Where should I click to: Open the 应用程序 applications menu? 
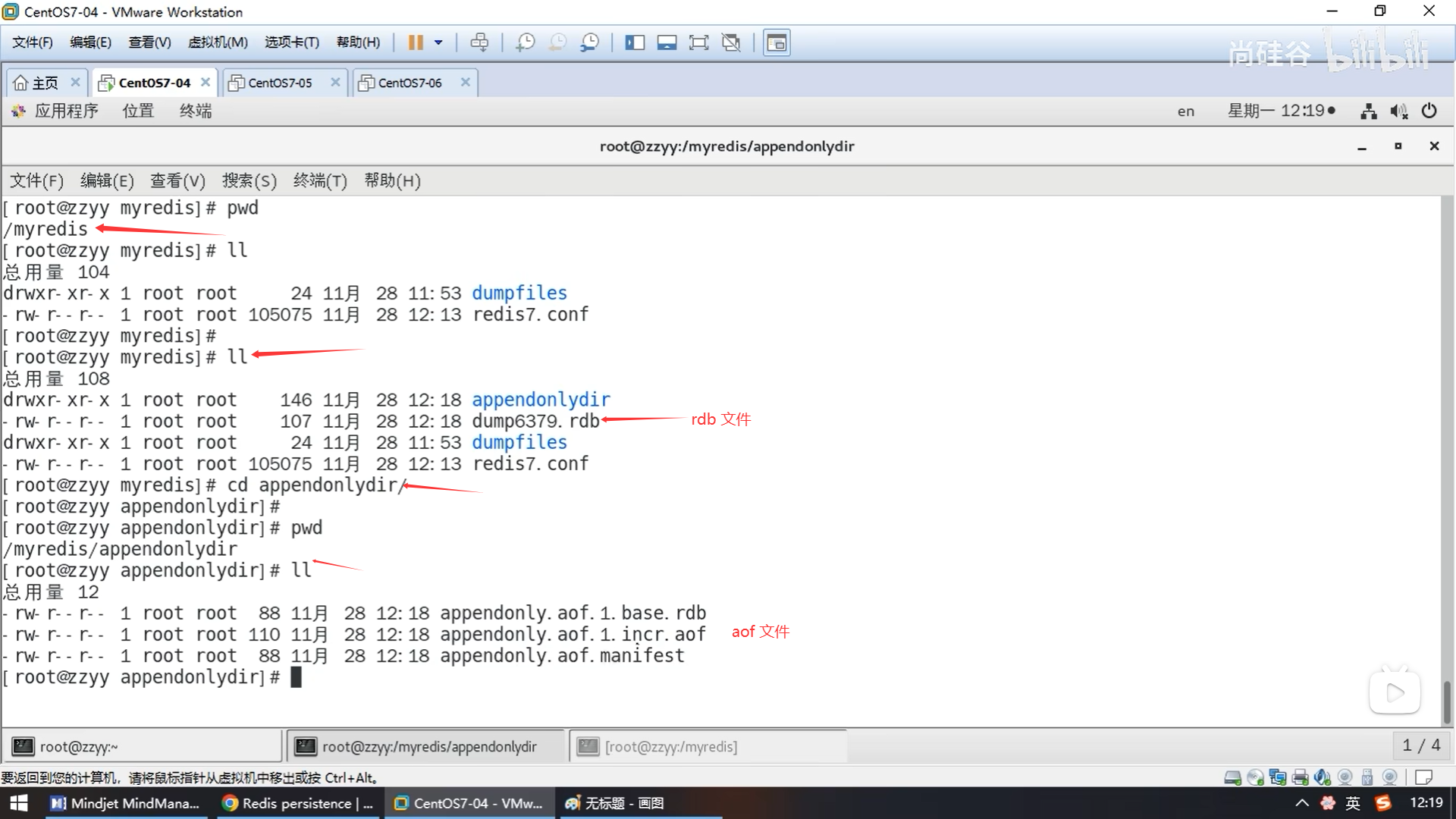(x=66, y=111)
